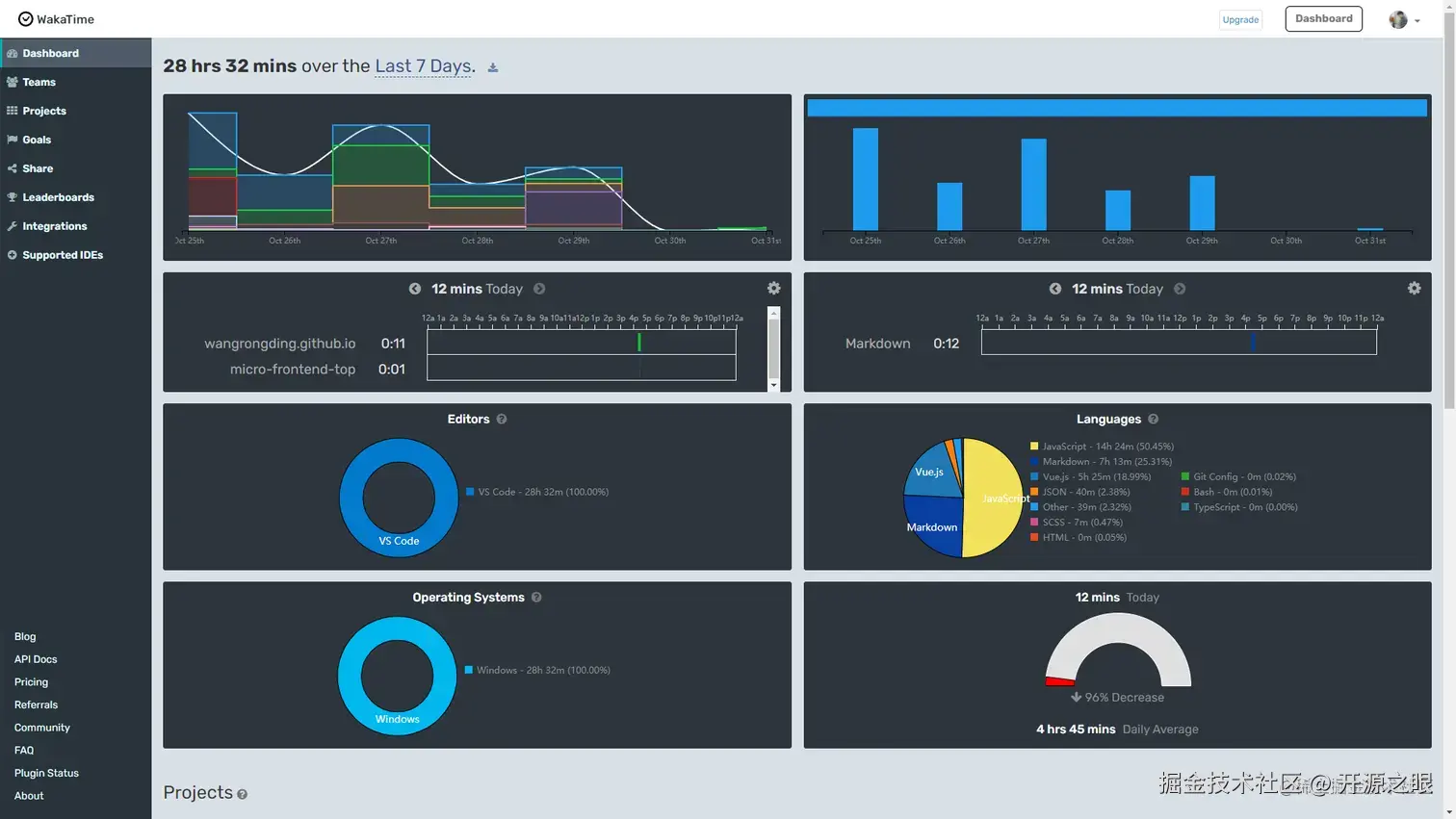The height and width of the screenshot is (819, 1456).
Task: Click the help icon next to Operating Systems
Action: (x=536, y=597)
